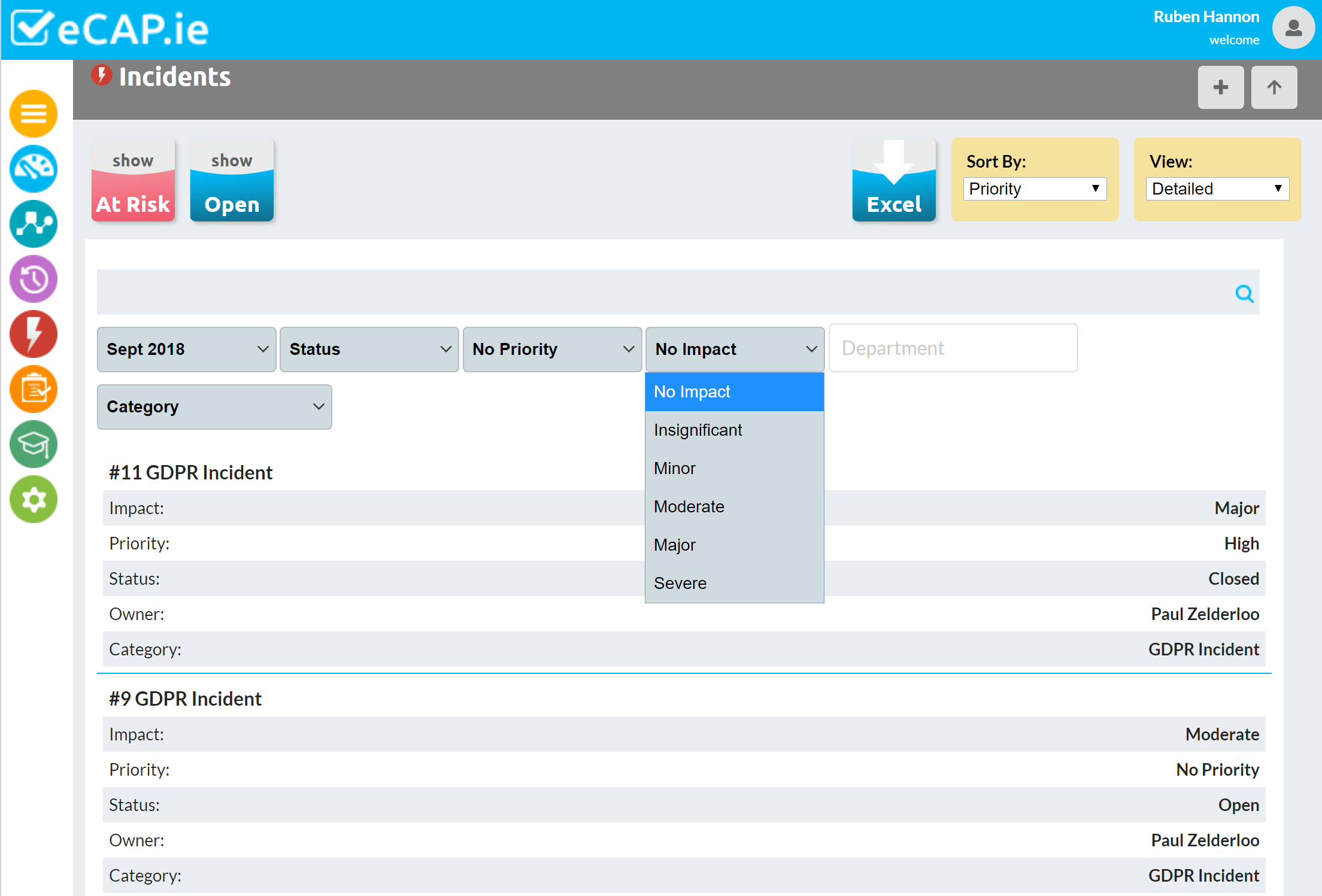
Task: Open the green gear settings icon
Action: [34, 499]
